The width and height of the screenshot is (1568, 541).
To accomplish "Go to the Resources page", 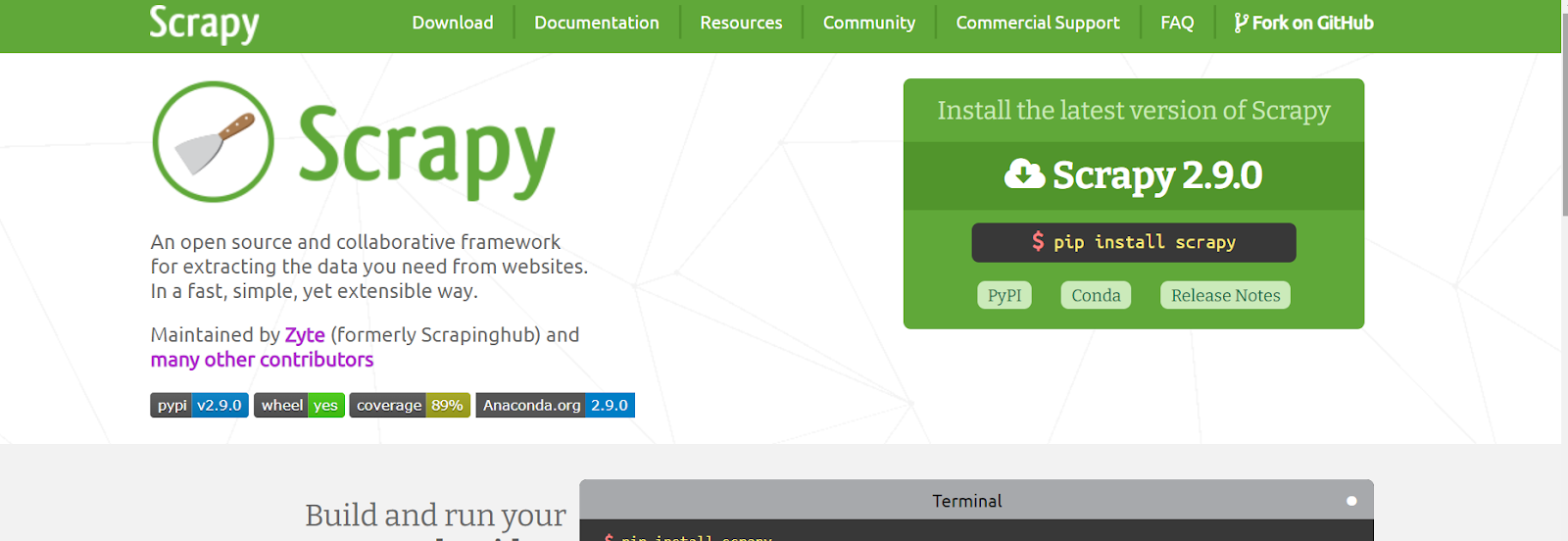I will 741,23.
